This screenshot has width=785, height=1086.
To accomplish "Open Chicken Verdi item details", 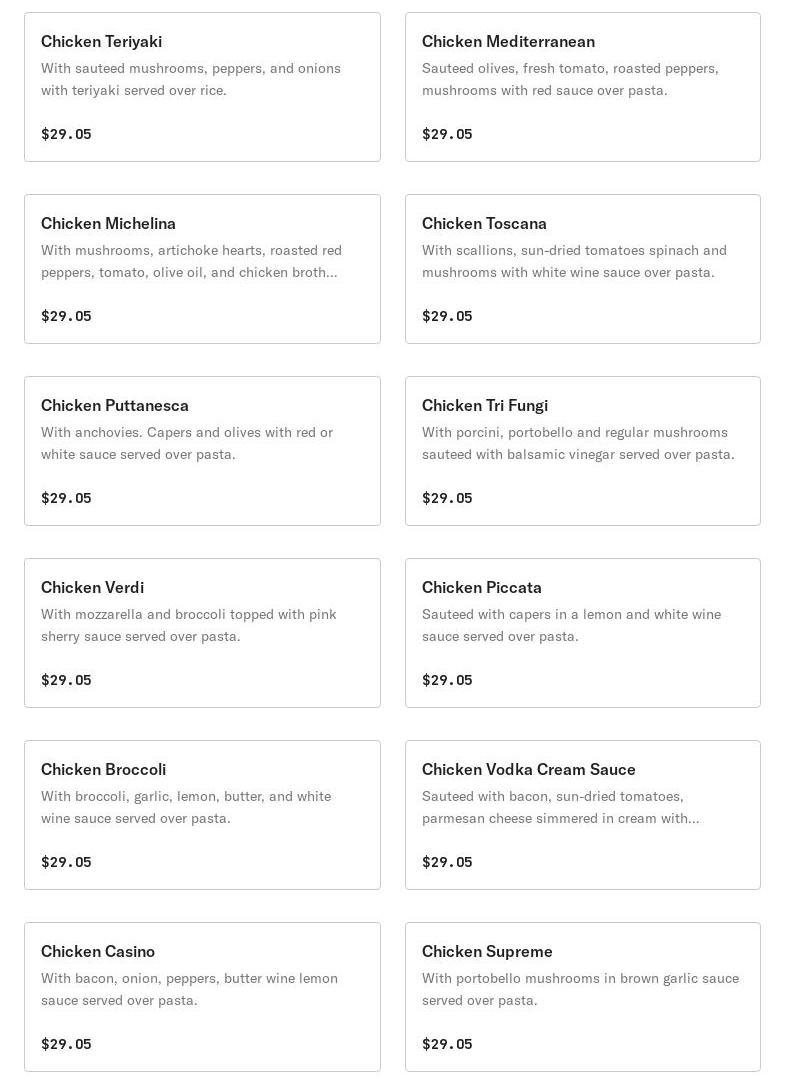I will tap(92, 587).
